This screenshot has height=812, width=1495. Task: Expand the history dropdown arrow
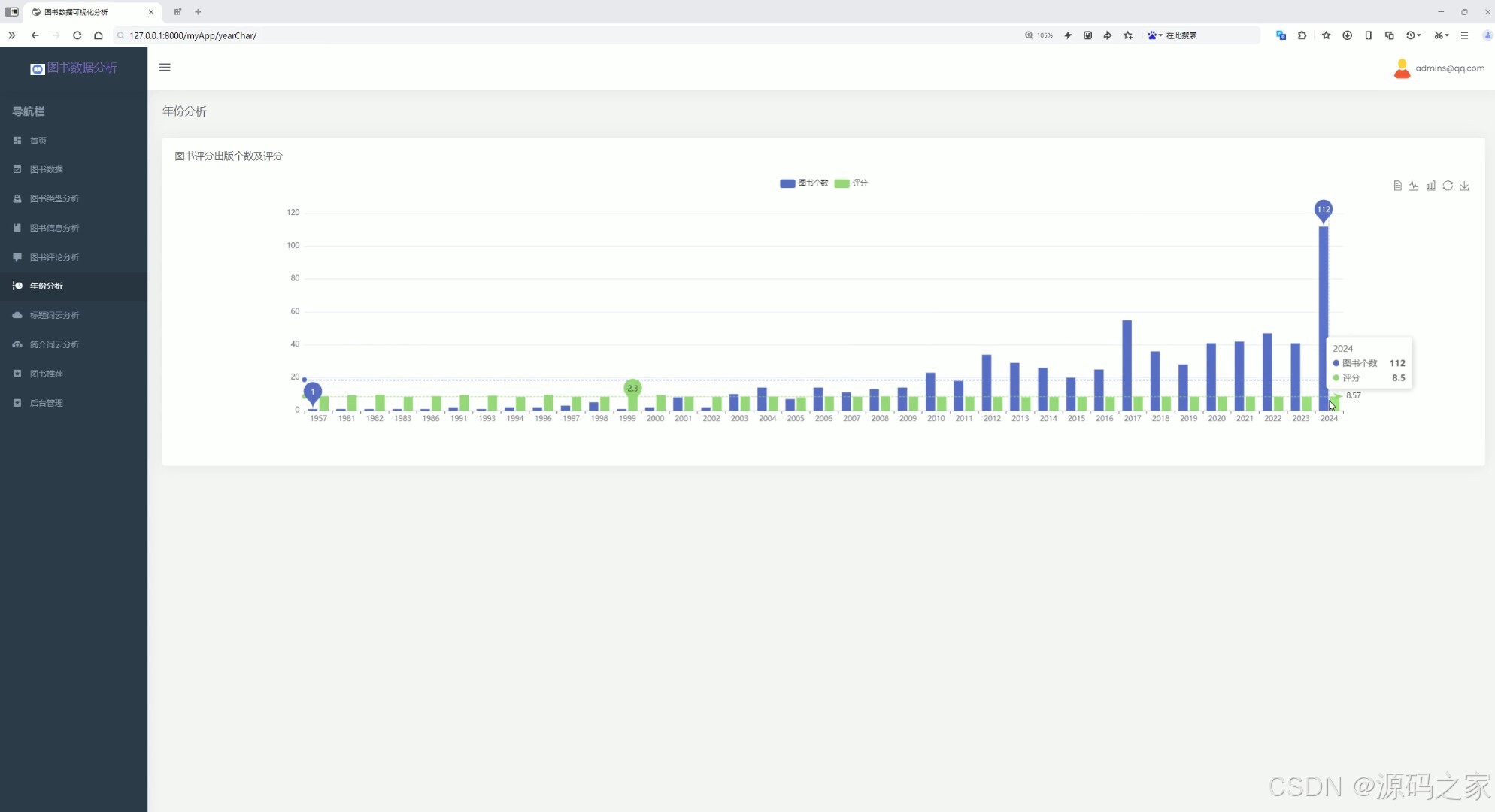[1419, 35]
